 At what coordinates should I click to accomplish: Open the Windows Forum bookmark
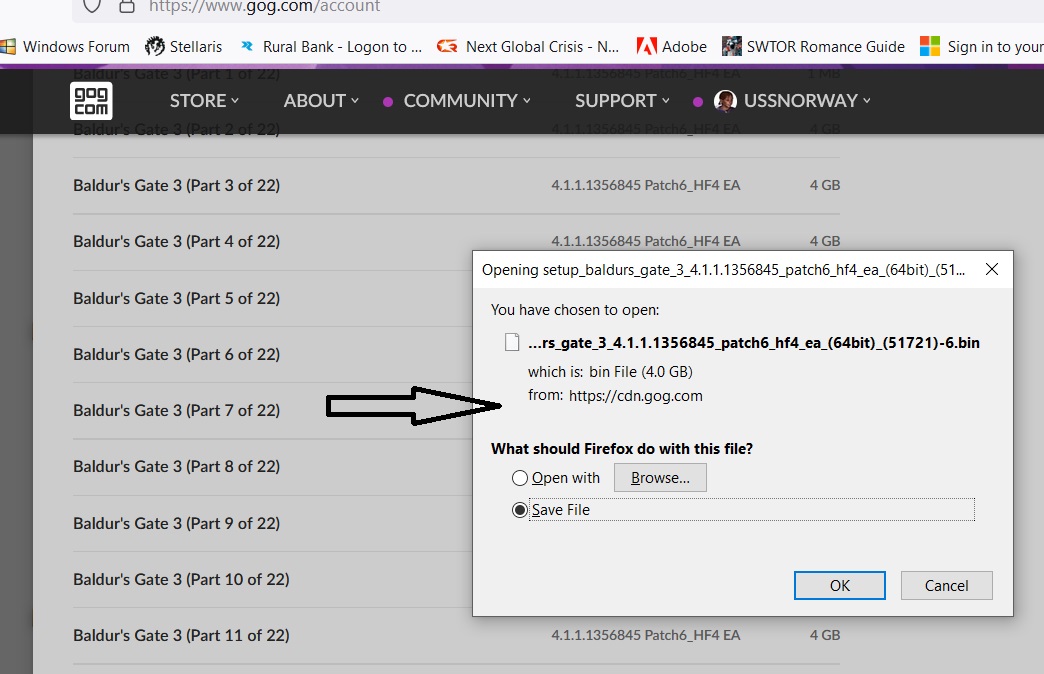[x=65, y=47]
